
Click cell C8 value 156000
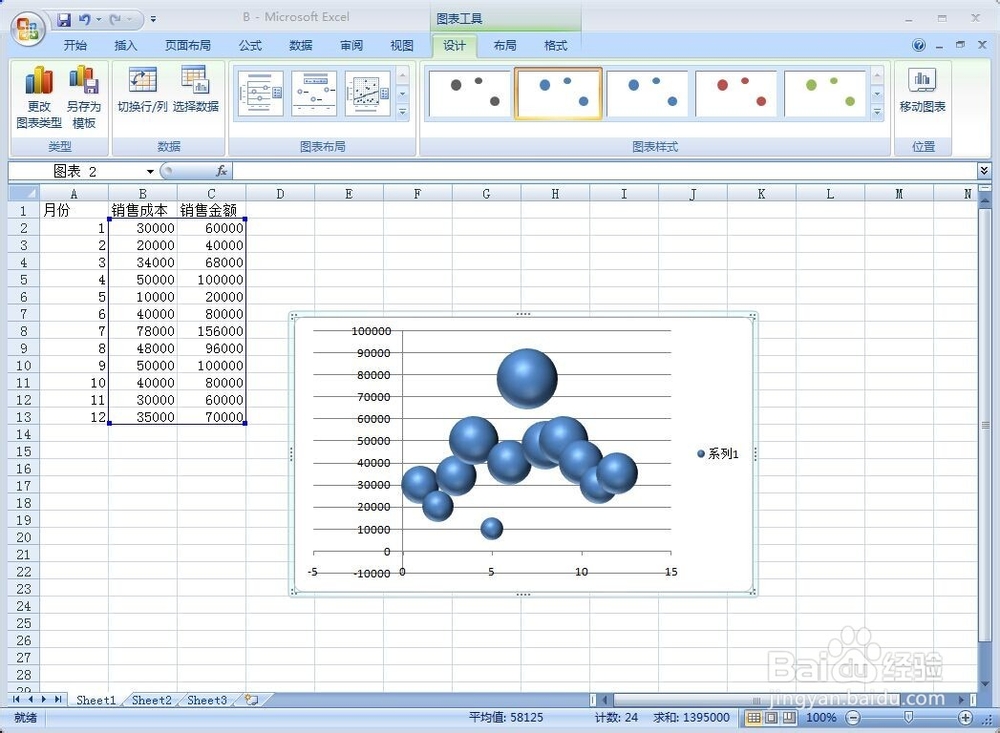click(x=211, y=331)
